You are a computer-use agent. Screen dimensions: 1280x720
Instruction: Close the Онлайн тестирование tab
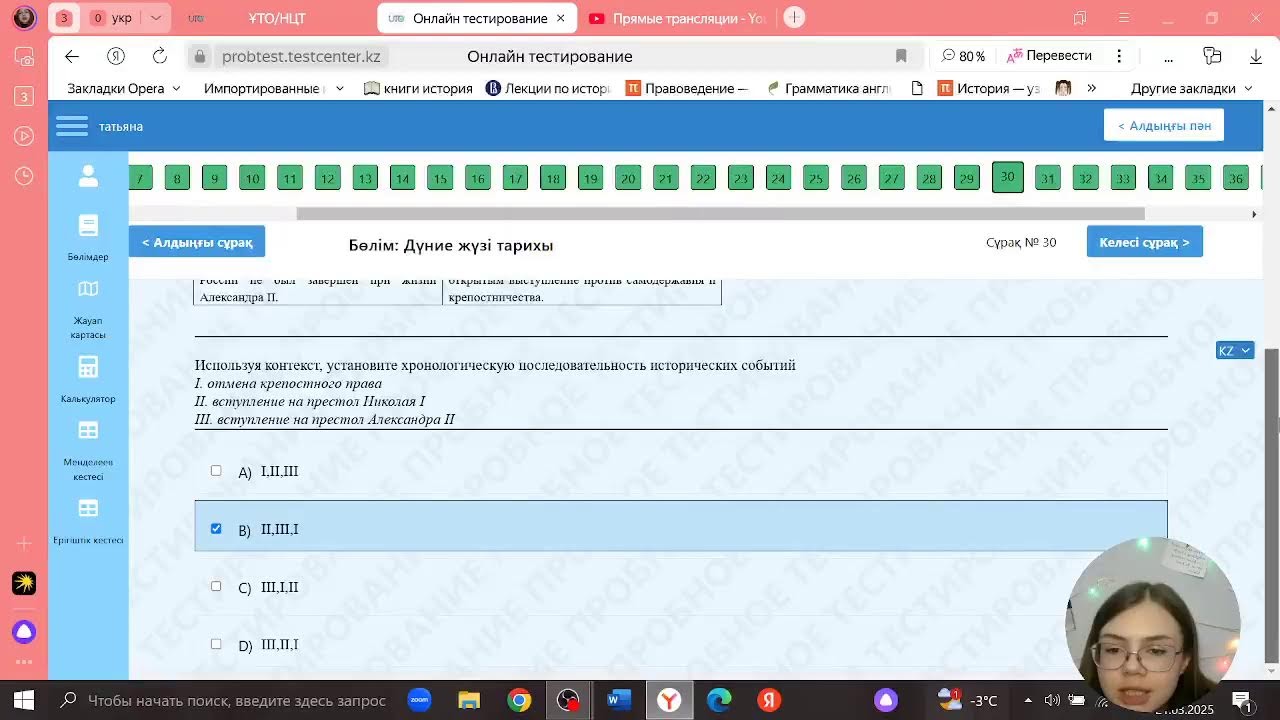click(561, 18)
